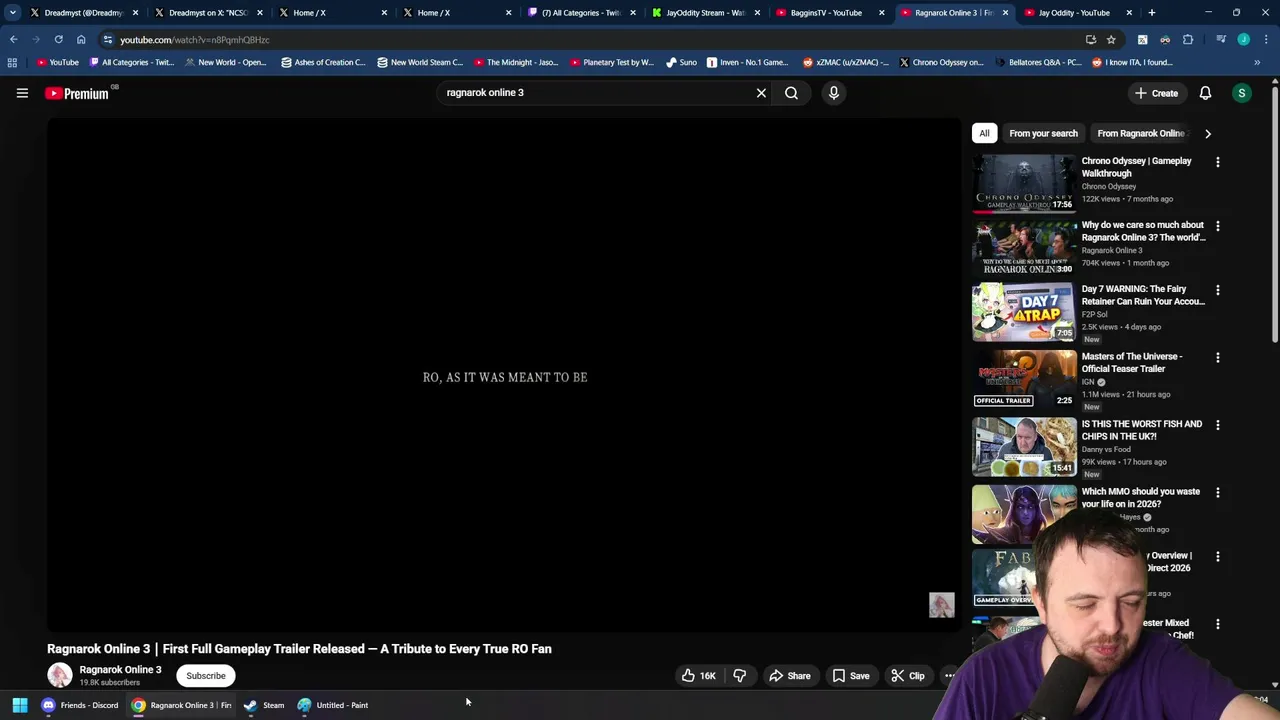Select the From your search chip
The width and height of the screenshot is (1280, 720).
1043,133
